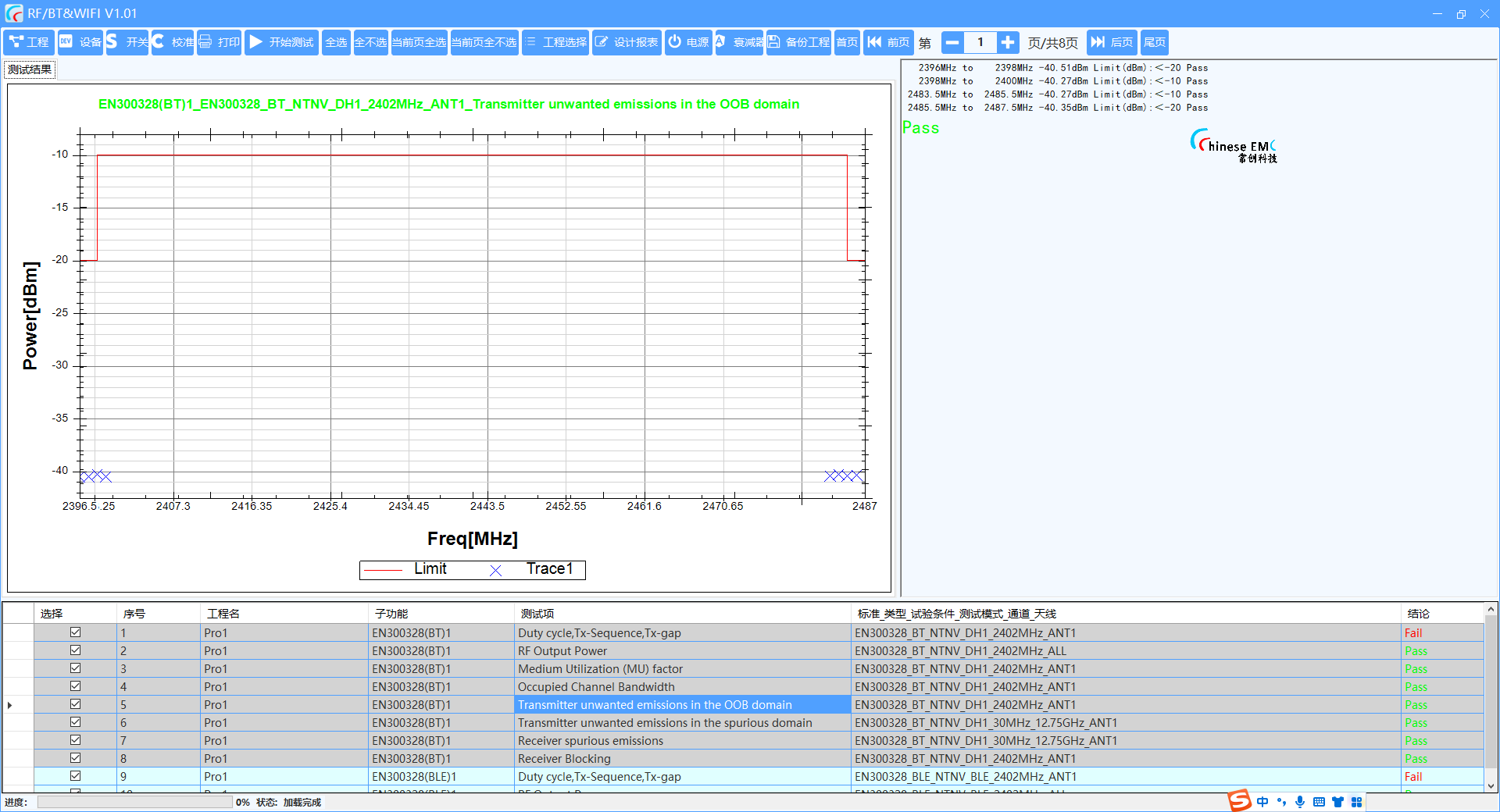This screenshot has height=812, width=1500.
Task: Click the 'EN300328(BLE)1' sub-function cell
Action: 441,777
